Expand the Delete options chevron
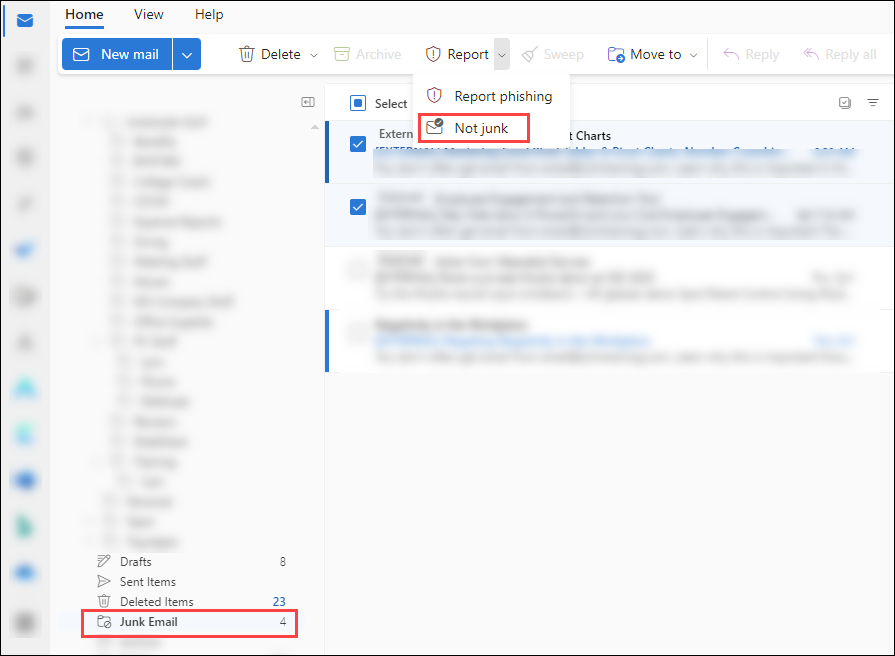Image resolution: width=895 pixels, height=656 pixels. tap(314, 55)
